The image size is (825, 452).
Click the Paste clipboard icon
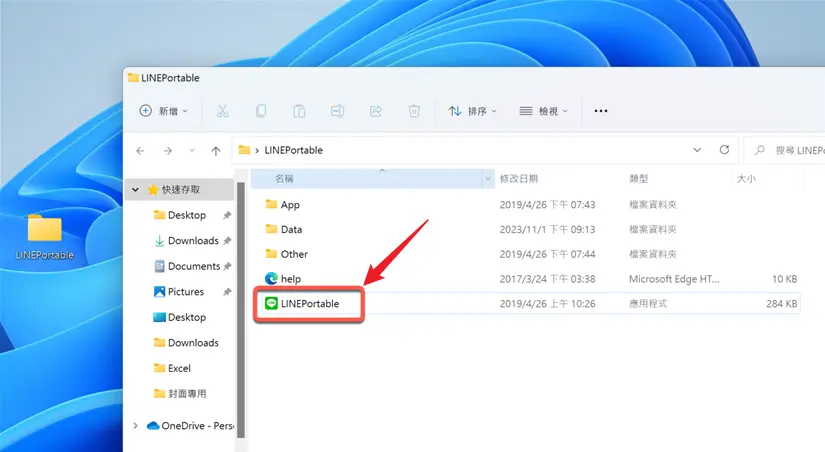pos(299,111)
